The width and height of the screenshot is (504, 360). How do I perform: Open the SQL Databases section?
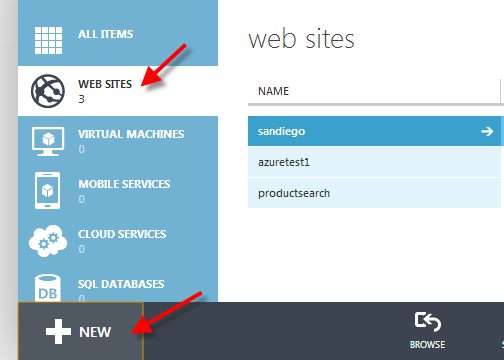coord(118,284)
